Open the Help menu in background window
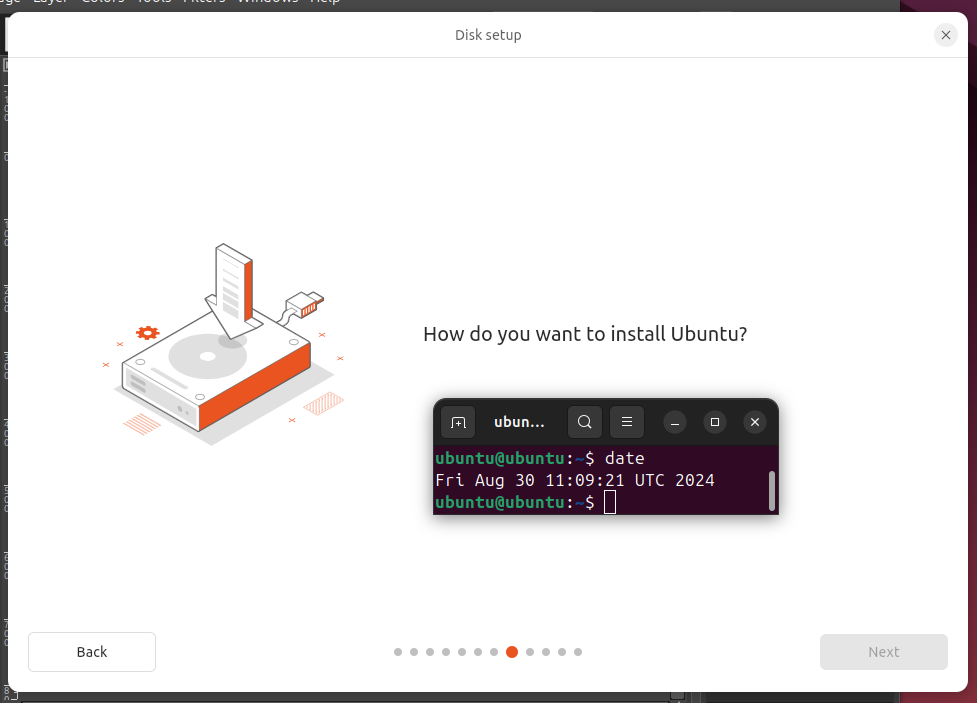 pyautogui.click(x=325, y=2)
